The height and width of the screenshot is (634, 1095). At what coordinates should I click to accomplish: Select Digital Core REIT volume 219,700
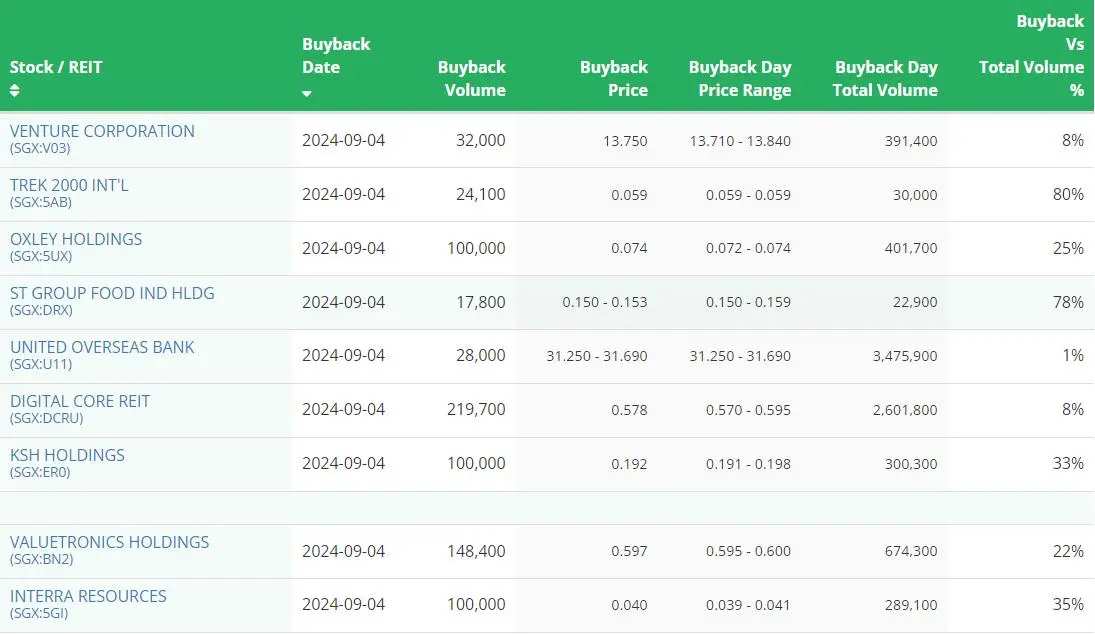click(x=476, y=409)
